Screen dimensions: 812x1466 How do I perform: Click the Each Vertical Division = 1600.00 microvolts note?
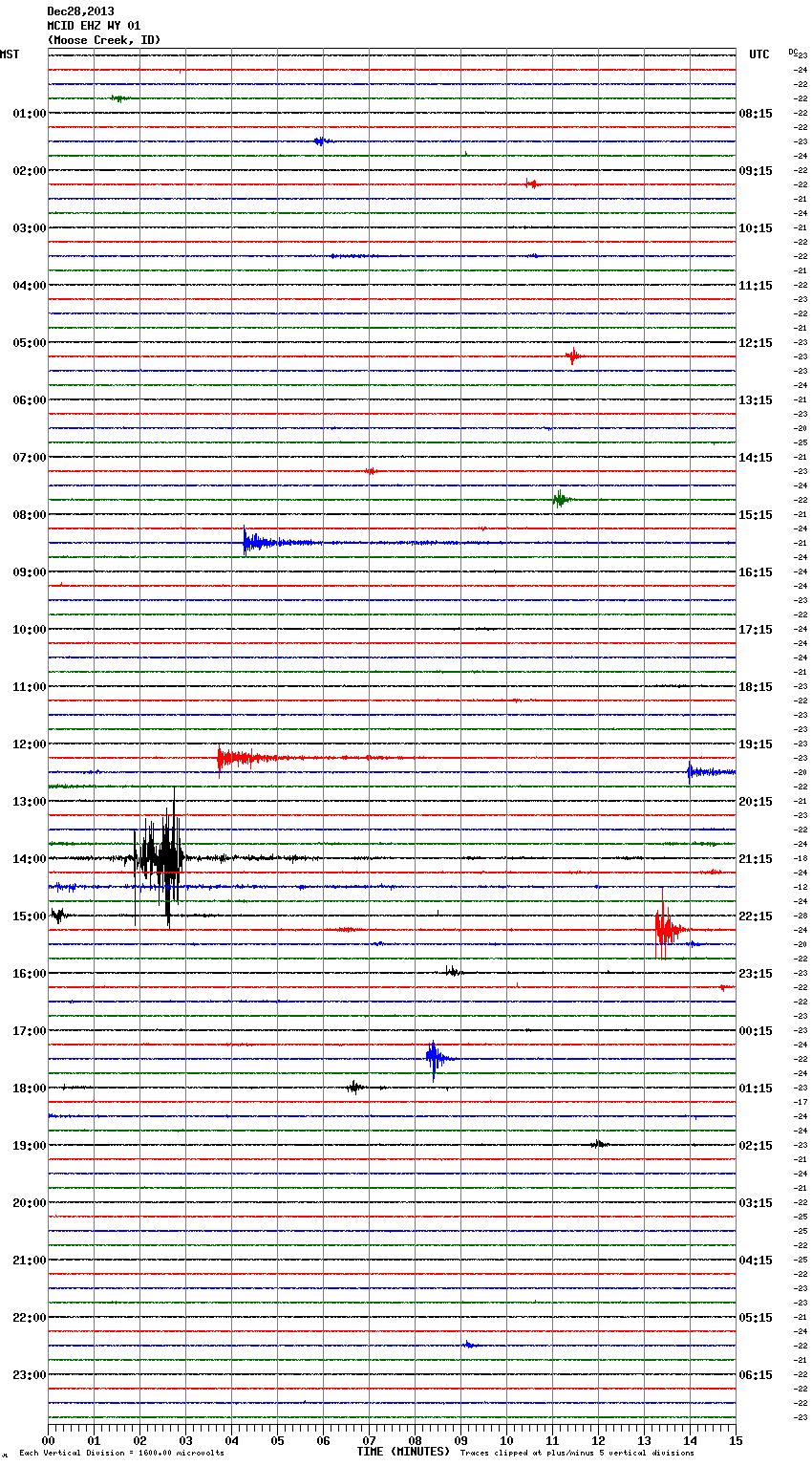tap(121, 1454)
